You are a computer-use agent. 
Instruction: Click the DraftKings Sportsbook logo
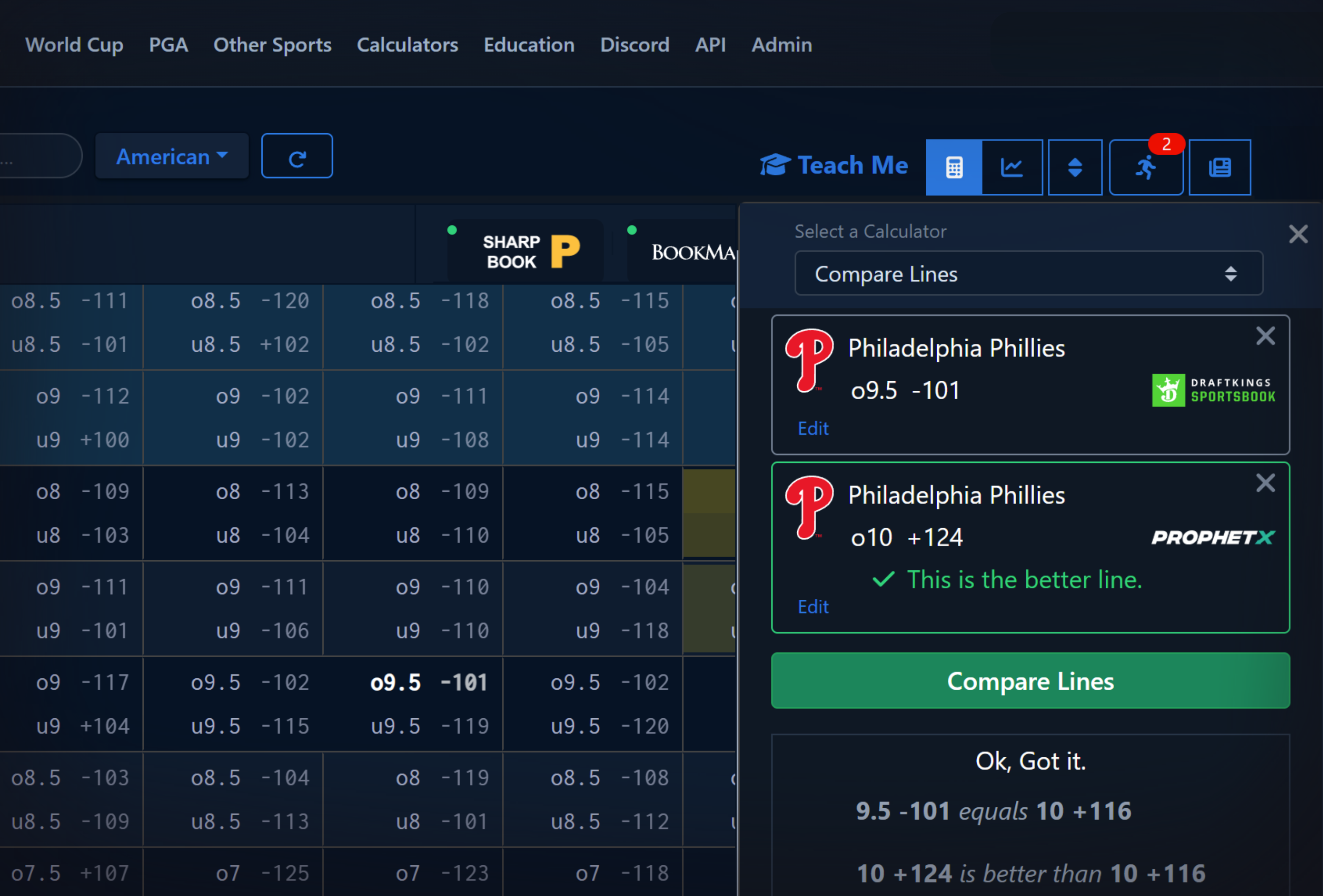[x=1213, y=390]
